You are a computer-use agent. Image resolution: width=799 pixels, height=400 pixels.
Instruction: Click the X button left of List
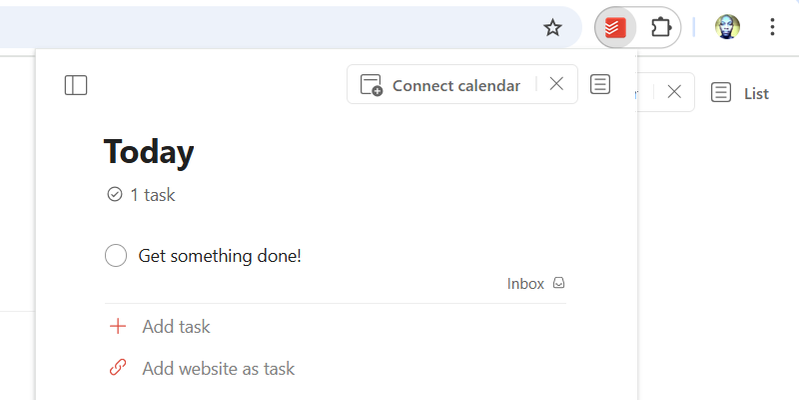point(674,92)
